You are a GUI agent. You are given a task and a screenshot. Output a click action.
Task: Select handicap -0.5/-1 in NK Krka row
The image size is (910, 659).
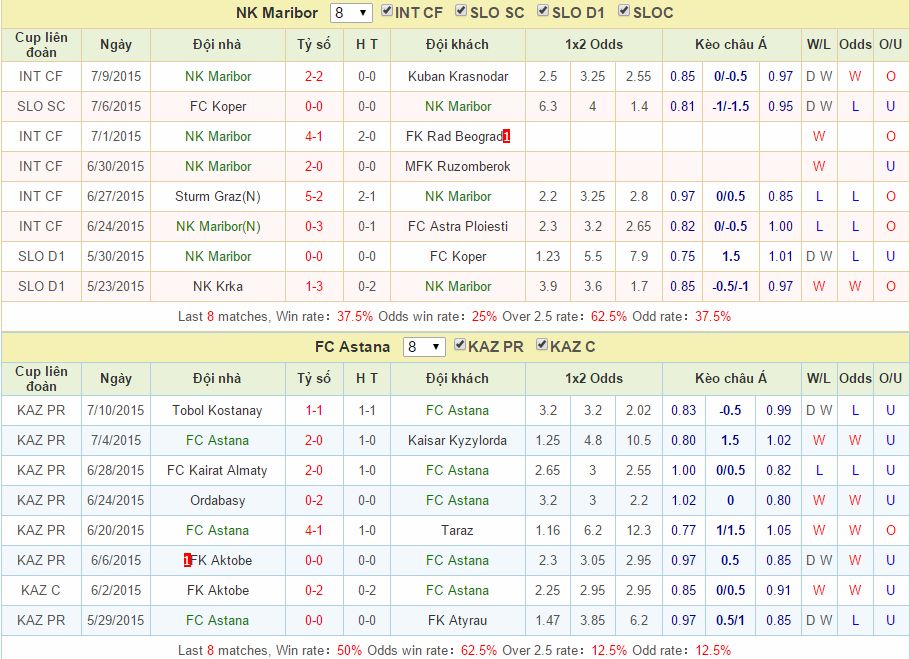click(731, 287)
